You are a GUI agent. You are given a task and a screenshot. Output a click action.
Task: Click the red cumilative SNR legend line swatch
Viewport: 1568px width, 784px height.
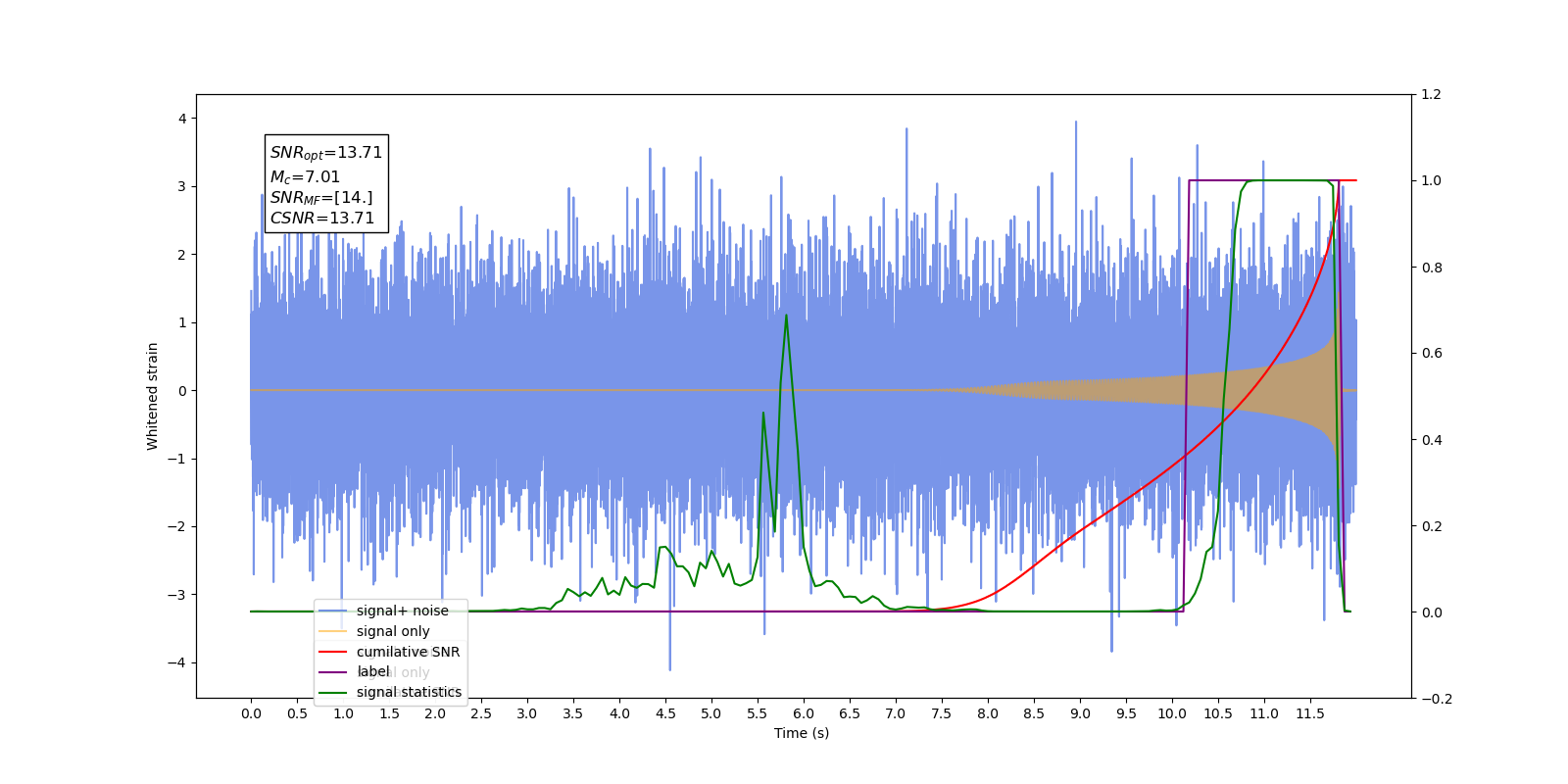click(x=333, y=652)
